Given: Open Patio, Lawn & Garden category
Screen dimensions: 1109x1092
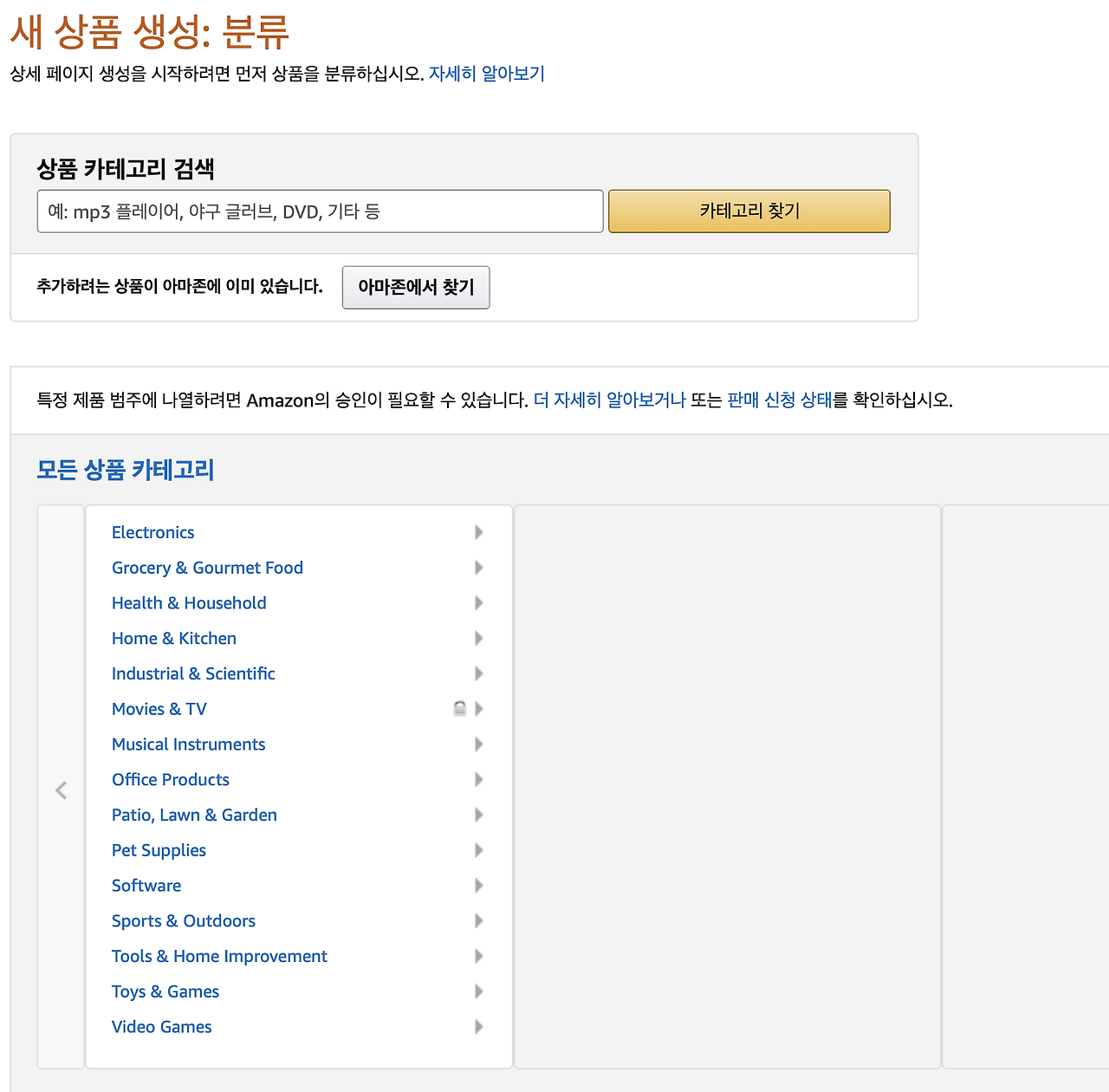Looking at the screenshot, I should [x=194, y=815].
